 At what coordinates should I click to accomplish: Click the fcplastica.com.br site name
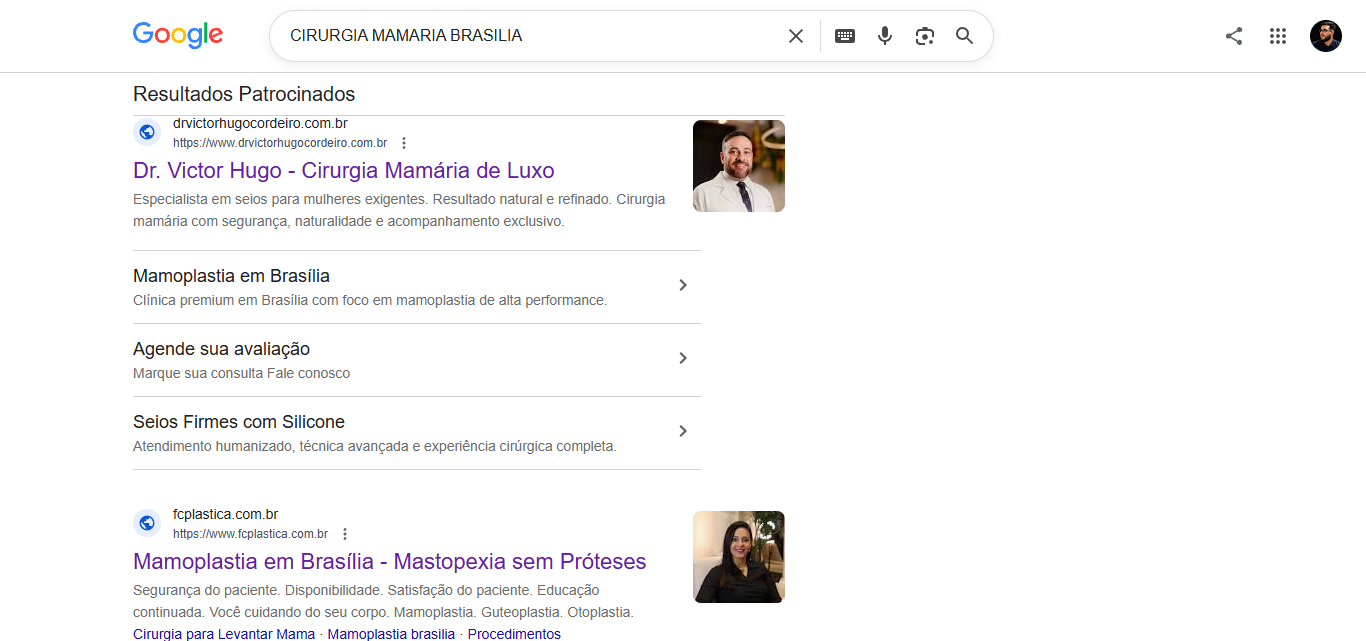tap(225, 514)
